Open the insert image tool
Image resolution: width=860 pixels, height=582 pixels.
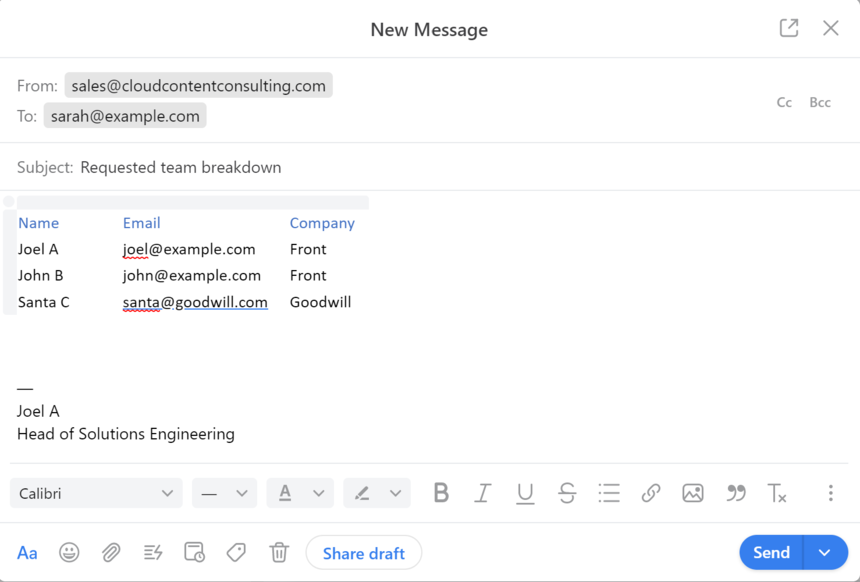coord(693,493)
